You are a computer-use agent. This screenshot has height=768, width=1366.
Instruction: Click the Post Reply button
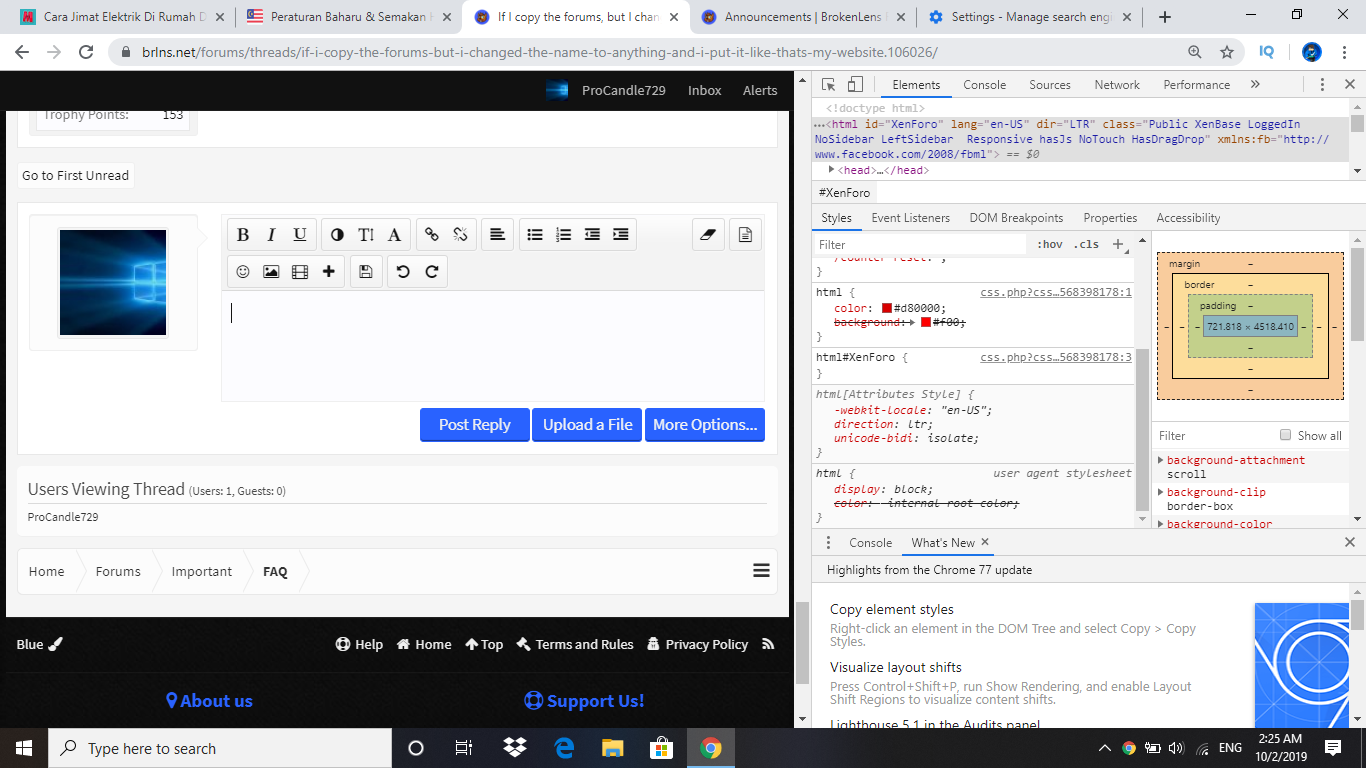point(475,425)
